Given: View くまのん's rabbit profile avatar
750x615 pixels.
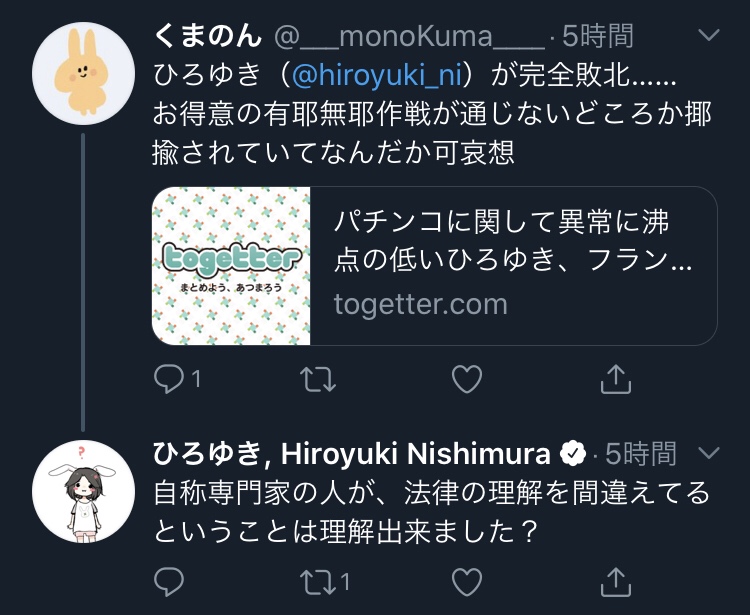Looking at the screenshot, I should 83,73.
